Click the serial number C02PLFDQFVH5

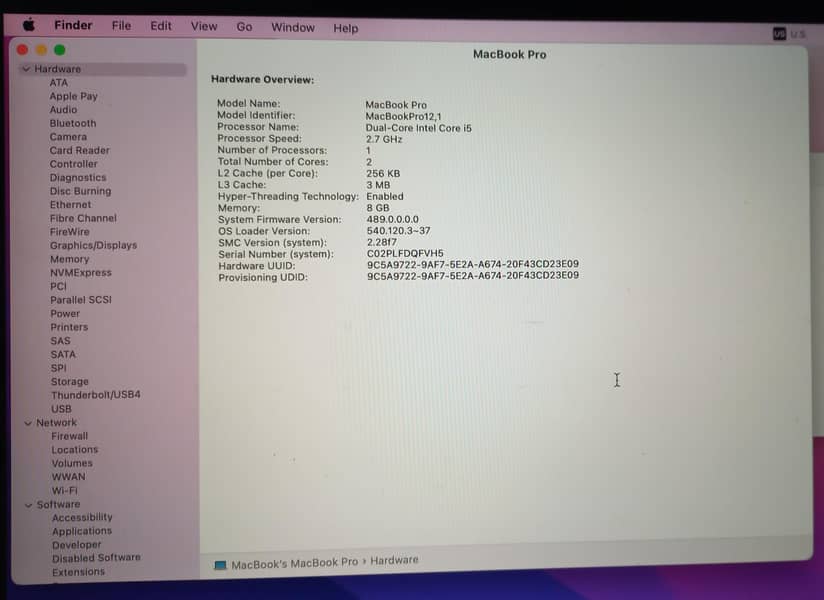coord(405,254)
